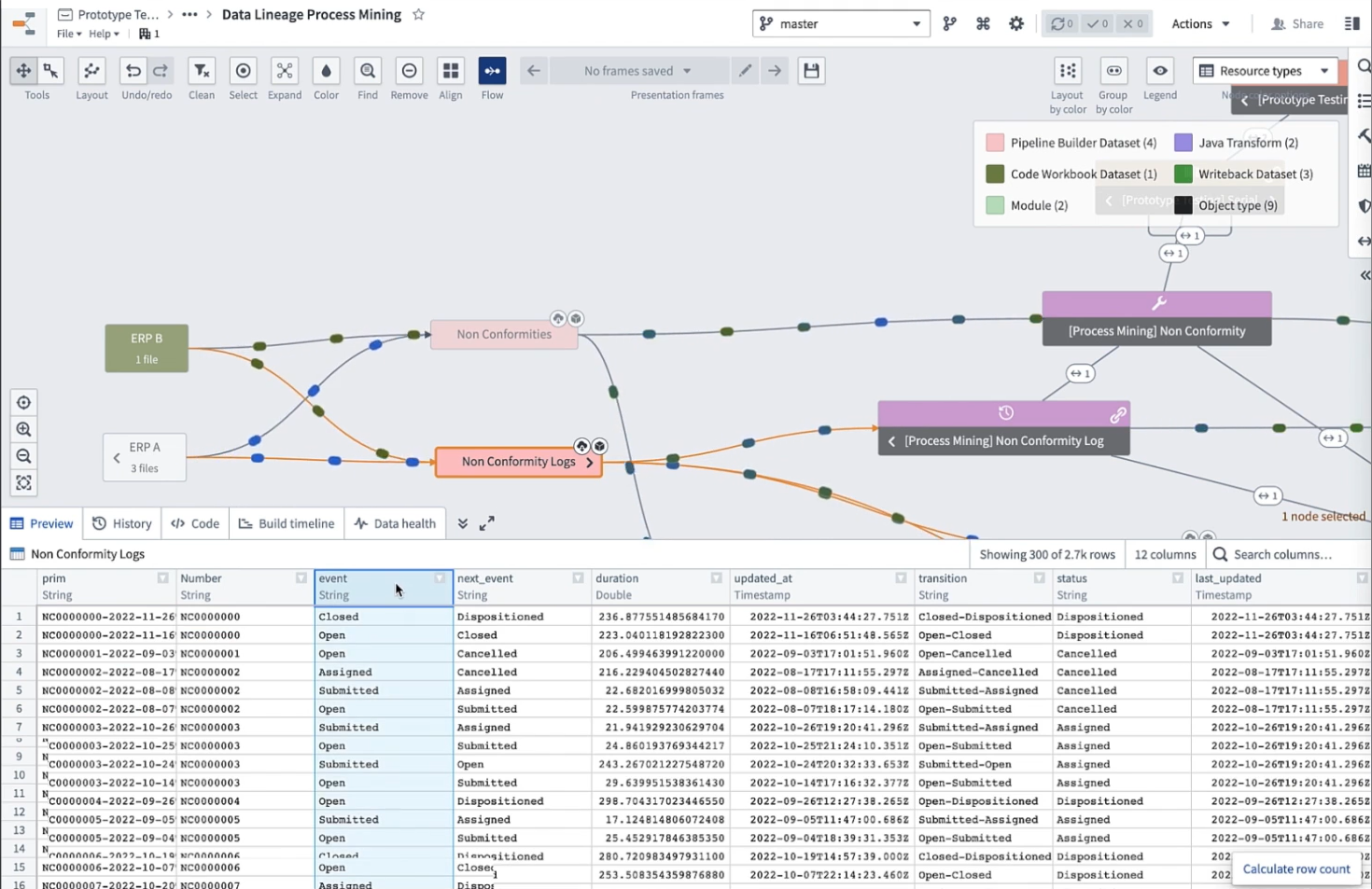Click the breadcrumb ellipsis
Image resolution: width=1372 pixels, height=889 pixels.
[x=189, y=15]
